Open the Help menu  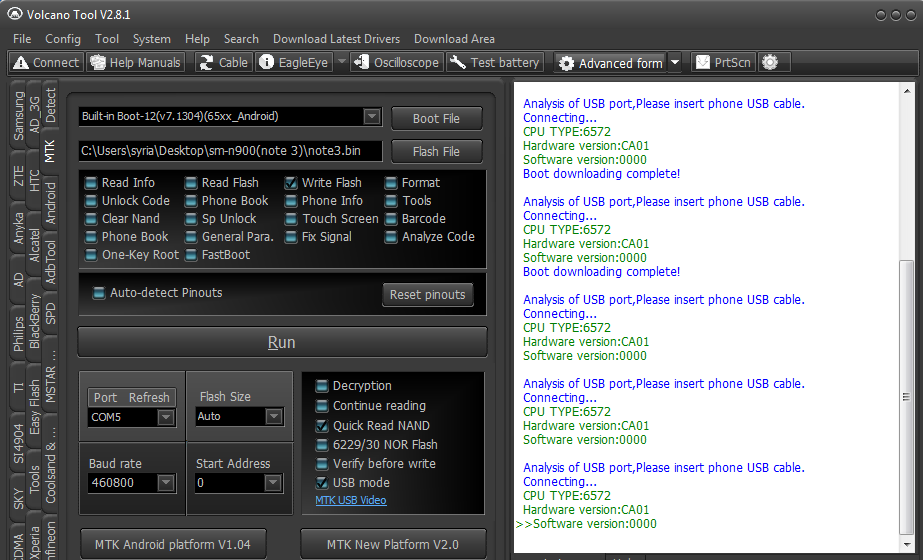tap(197, 39)
